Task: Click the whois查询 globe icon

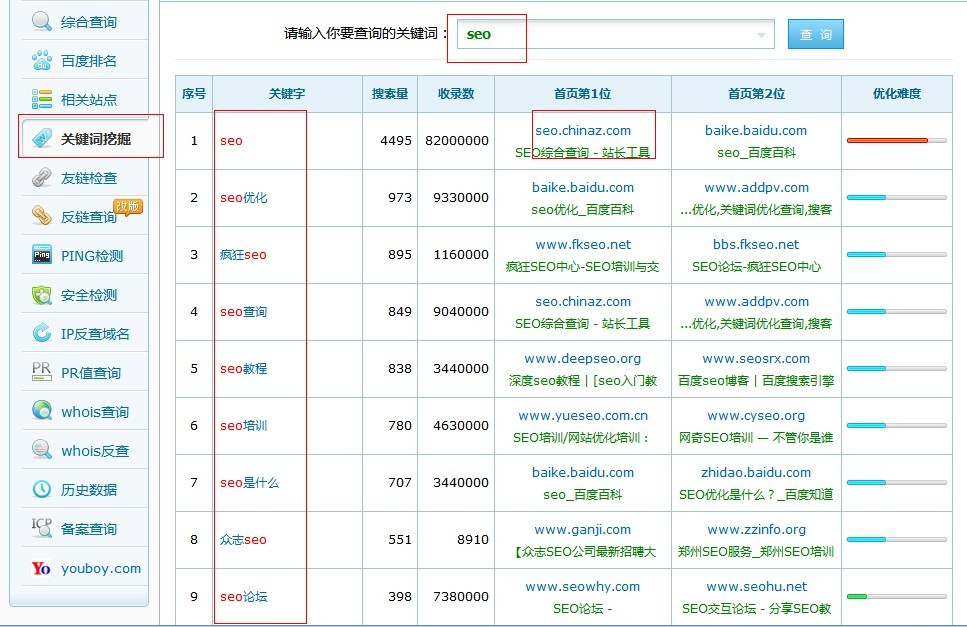Action: coord(42,411)
